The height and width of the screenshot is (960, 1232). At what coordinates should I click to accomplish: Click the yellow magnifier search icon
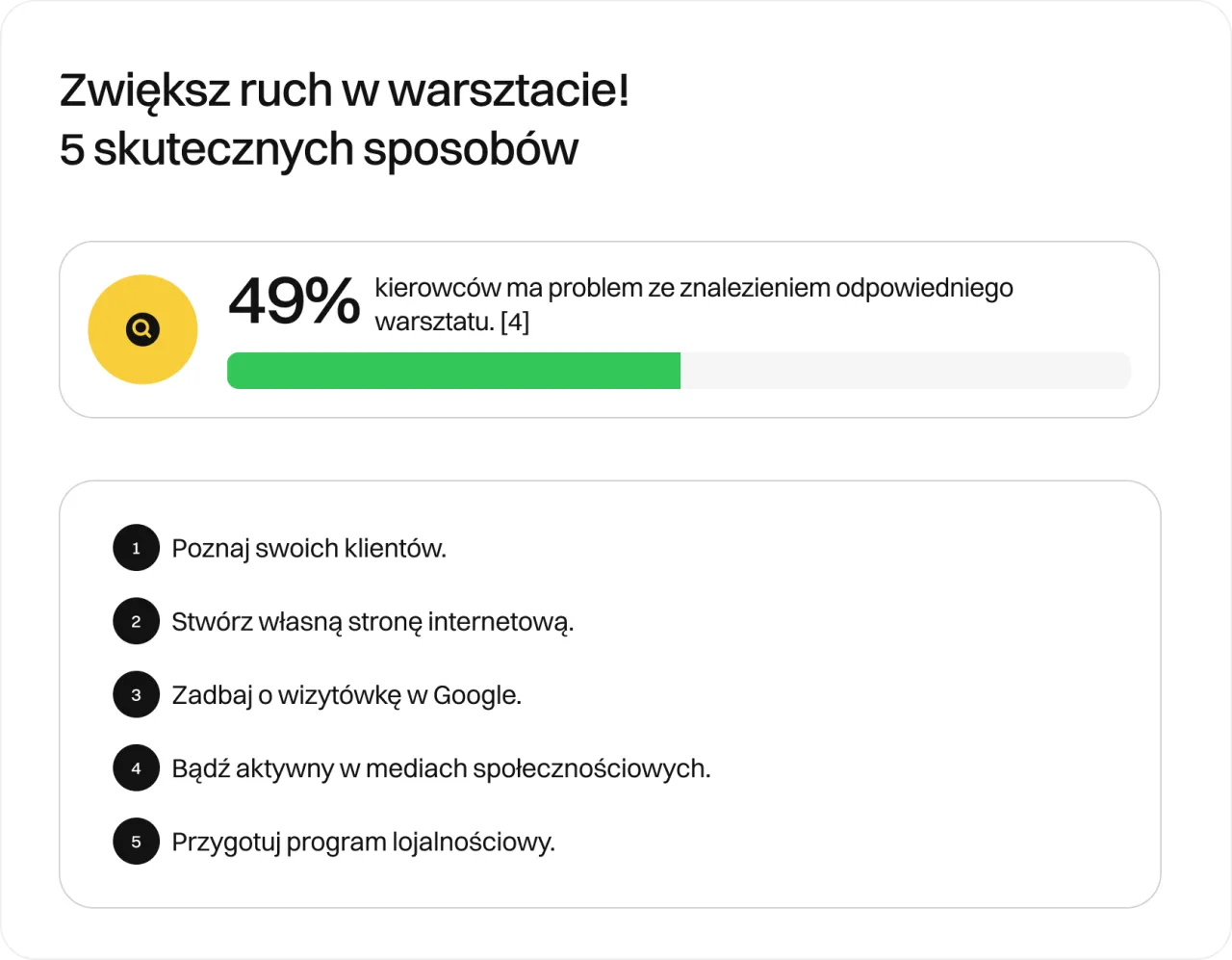coord(142,329)
